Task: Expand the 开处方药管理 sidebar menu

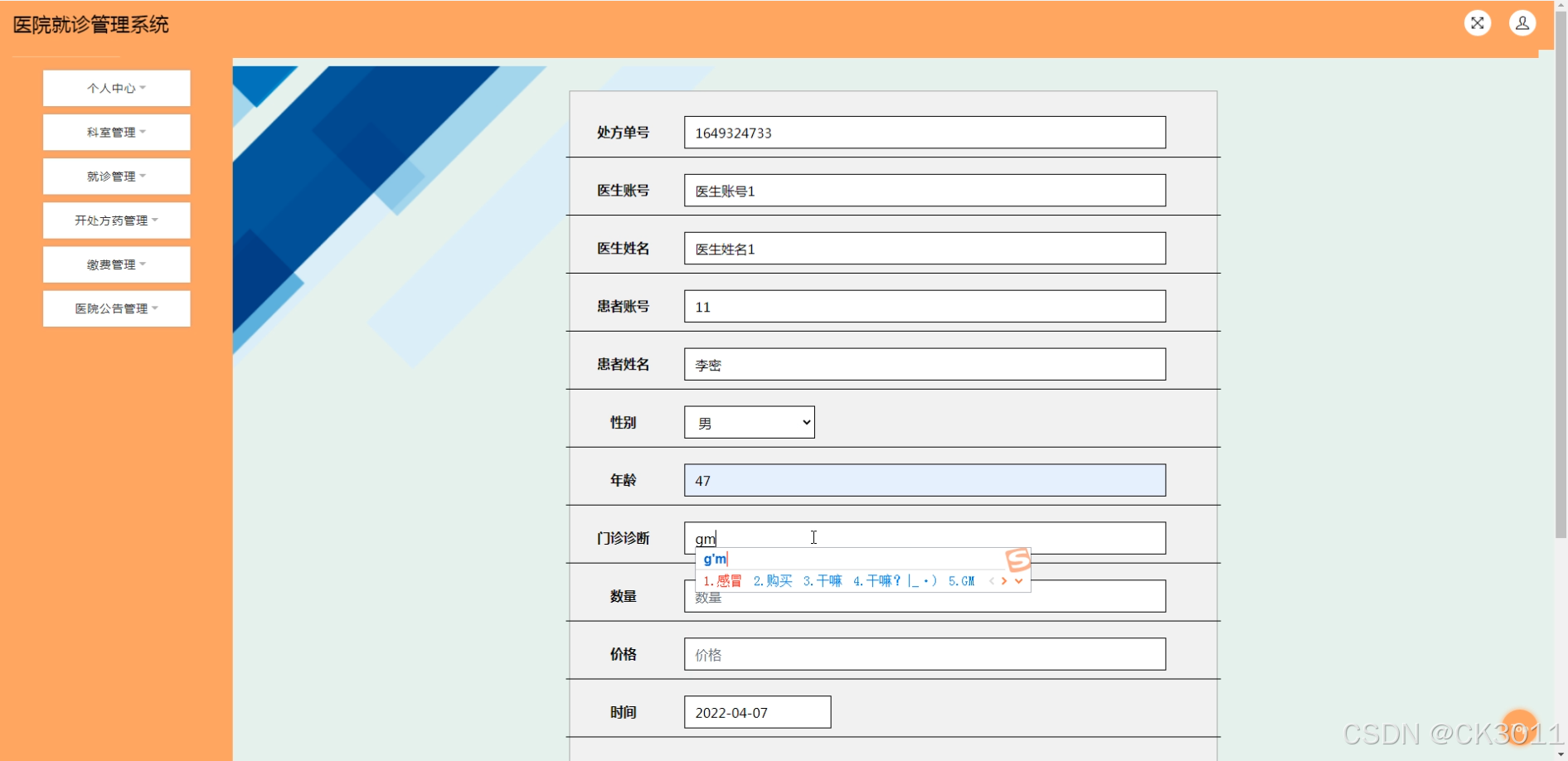Action: (x=117, y=221)
